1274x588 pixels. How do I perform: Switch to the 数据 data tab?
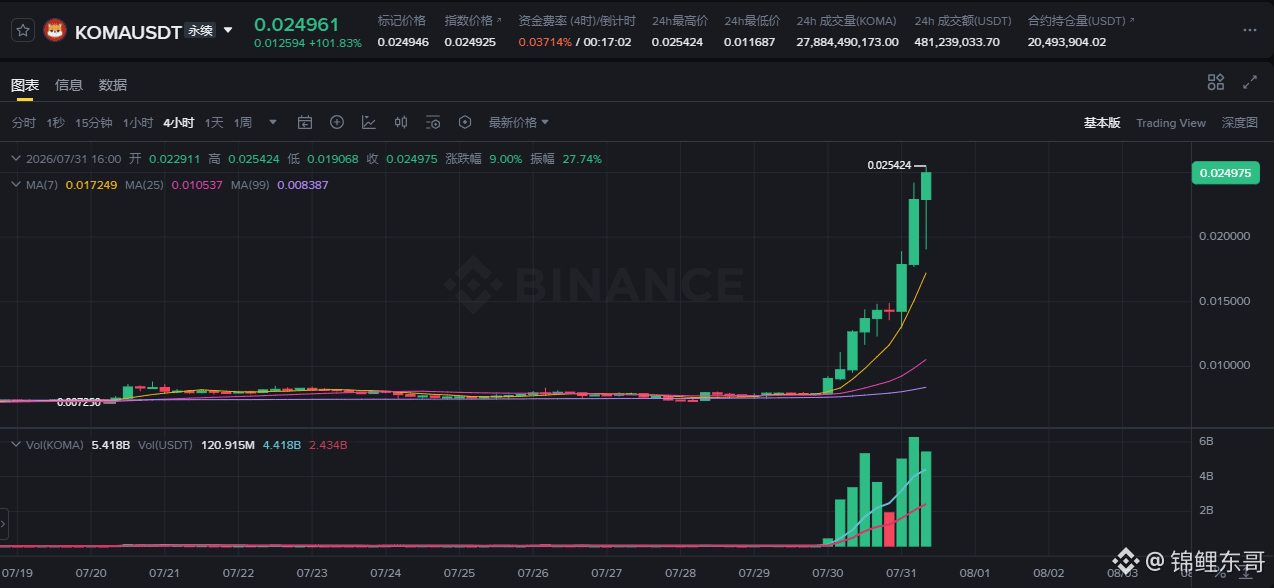click(113, 85)
